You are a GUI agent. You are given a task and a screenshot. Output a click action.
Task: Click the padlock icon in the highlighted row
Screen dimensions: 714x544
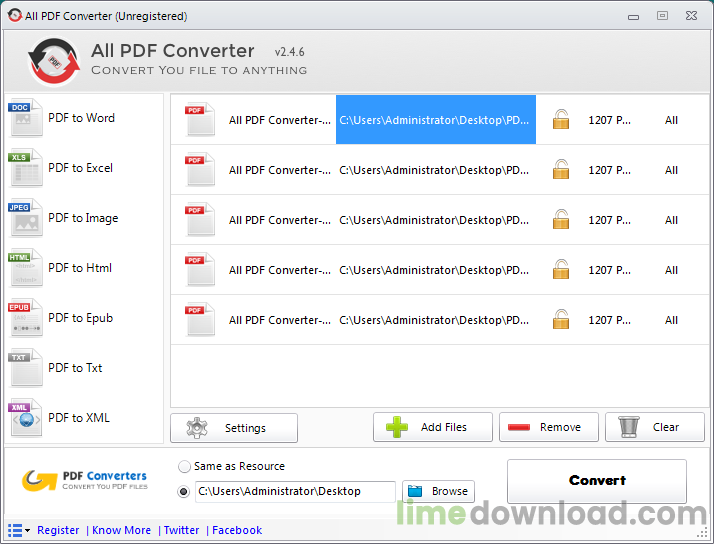click(x=561, y=120)
